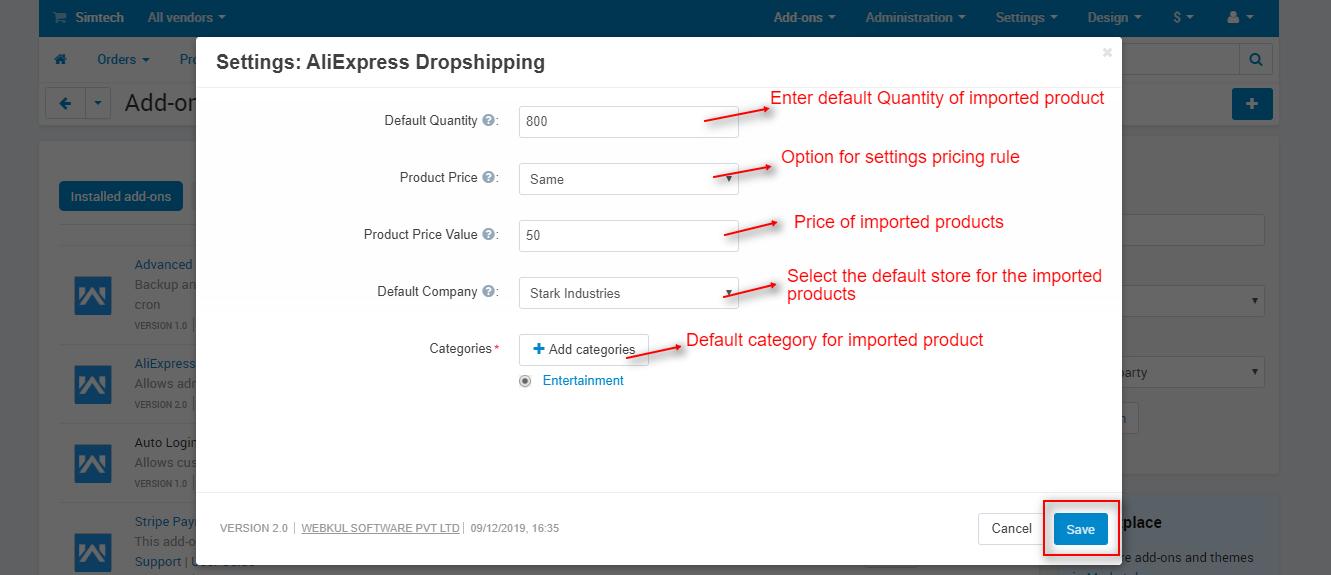Open the Default Company dropdown
Screen dimensions: 1331x575
point(628,293)
